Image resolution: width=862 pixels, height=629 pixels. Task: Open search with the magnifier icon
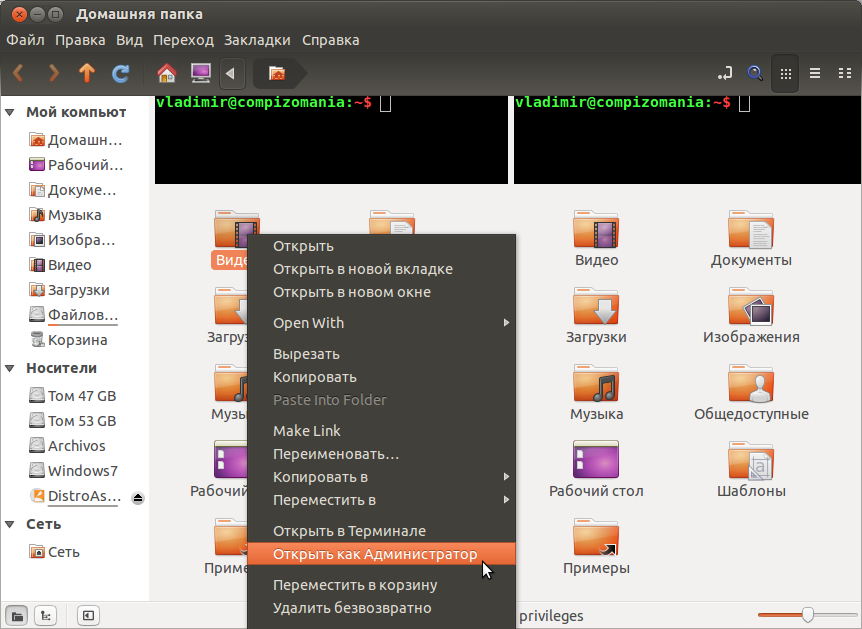click(755, 73)
